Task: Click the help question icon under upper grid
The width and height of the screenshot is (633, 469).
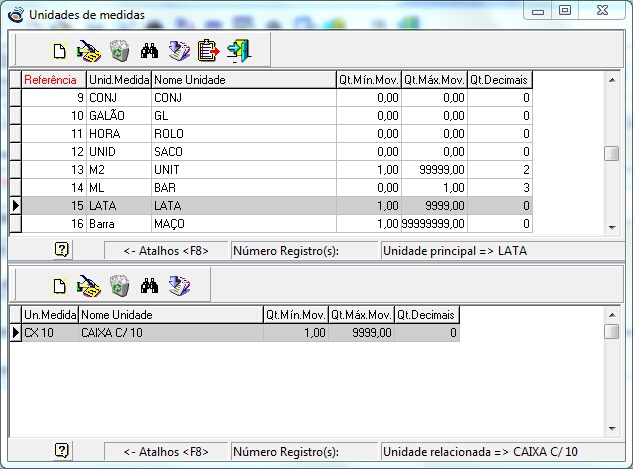Action: click(x=62, y=250)
